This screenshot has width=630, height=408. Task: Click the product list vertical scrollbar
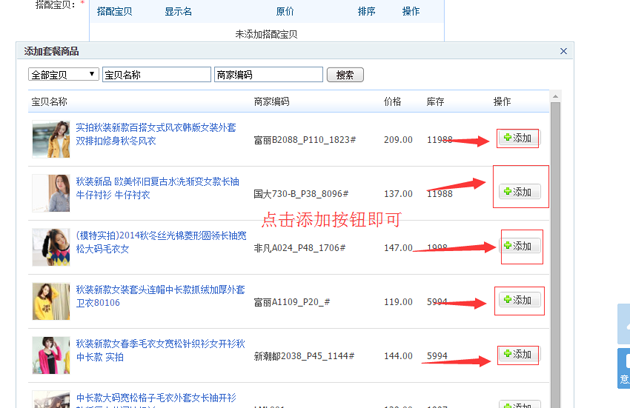tap(555, 250)
